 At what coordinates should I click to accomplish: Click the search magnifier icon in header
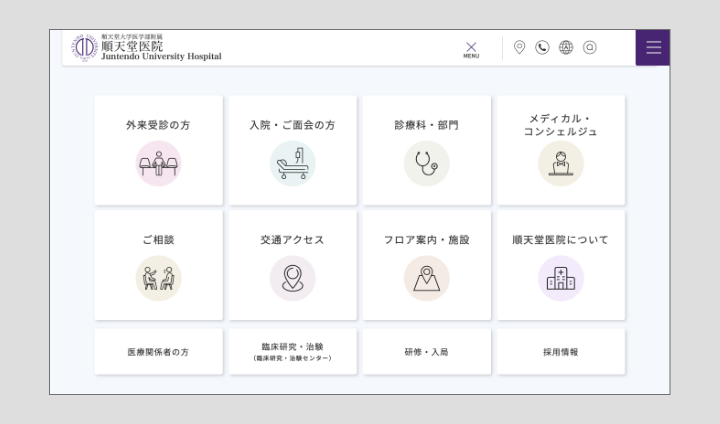590,47
